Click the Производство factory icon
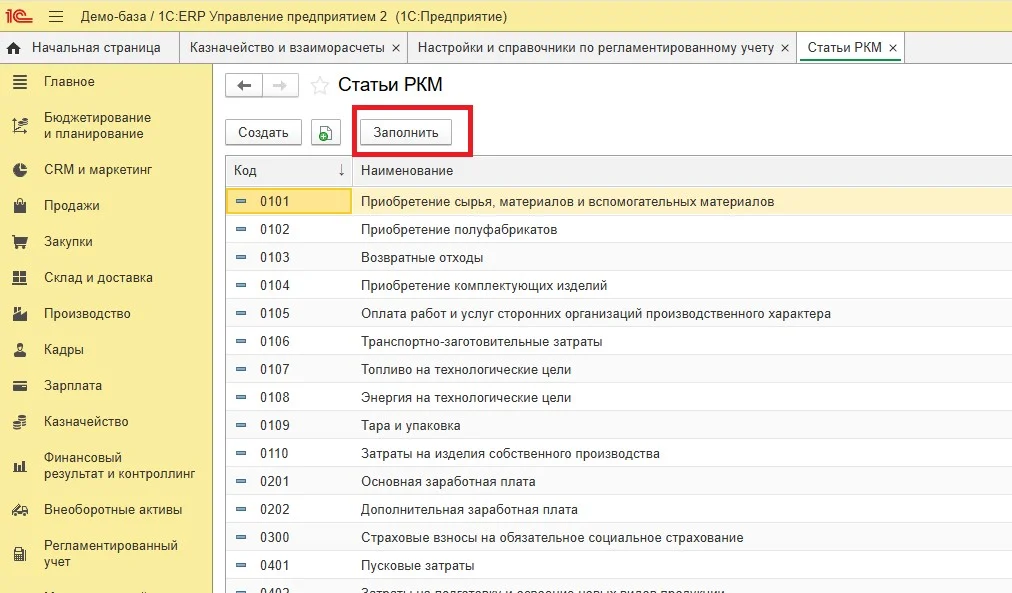1012x593 pixels. [20, 314]
